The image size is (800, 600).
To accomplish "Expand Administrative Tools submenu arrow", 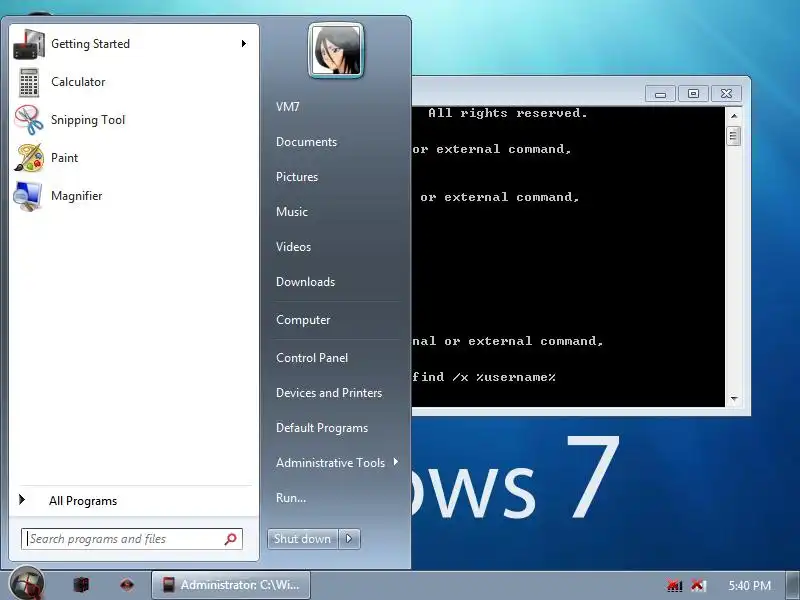I will tap(396, 462).
